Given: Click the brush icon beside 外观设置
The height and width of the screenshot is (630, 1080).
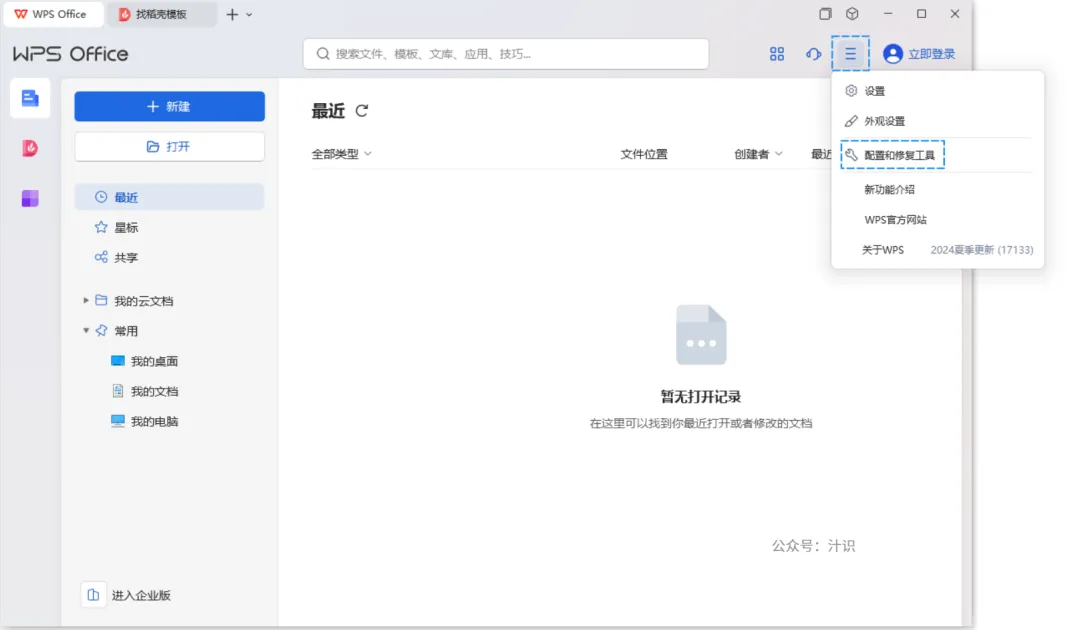Looking at the screenshot, I should click(851, 121).
